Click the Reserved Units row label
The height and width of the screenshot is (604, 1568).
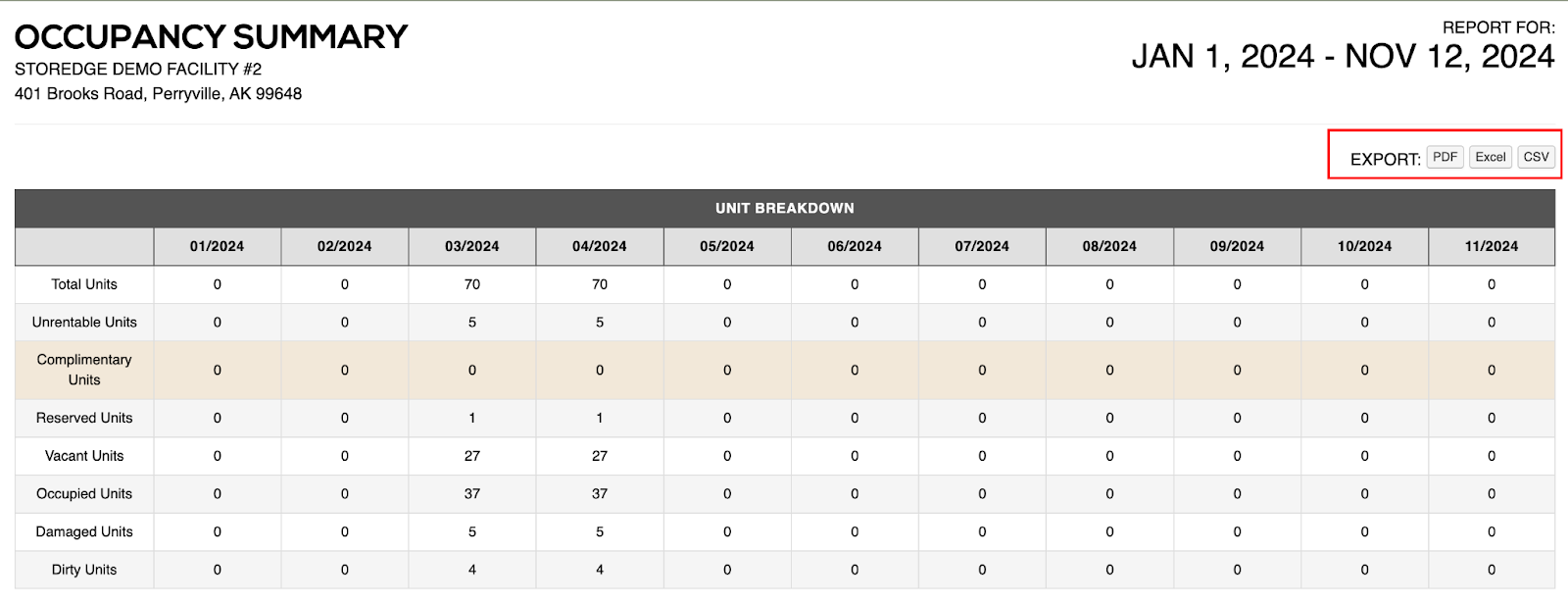click(84, 418)
